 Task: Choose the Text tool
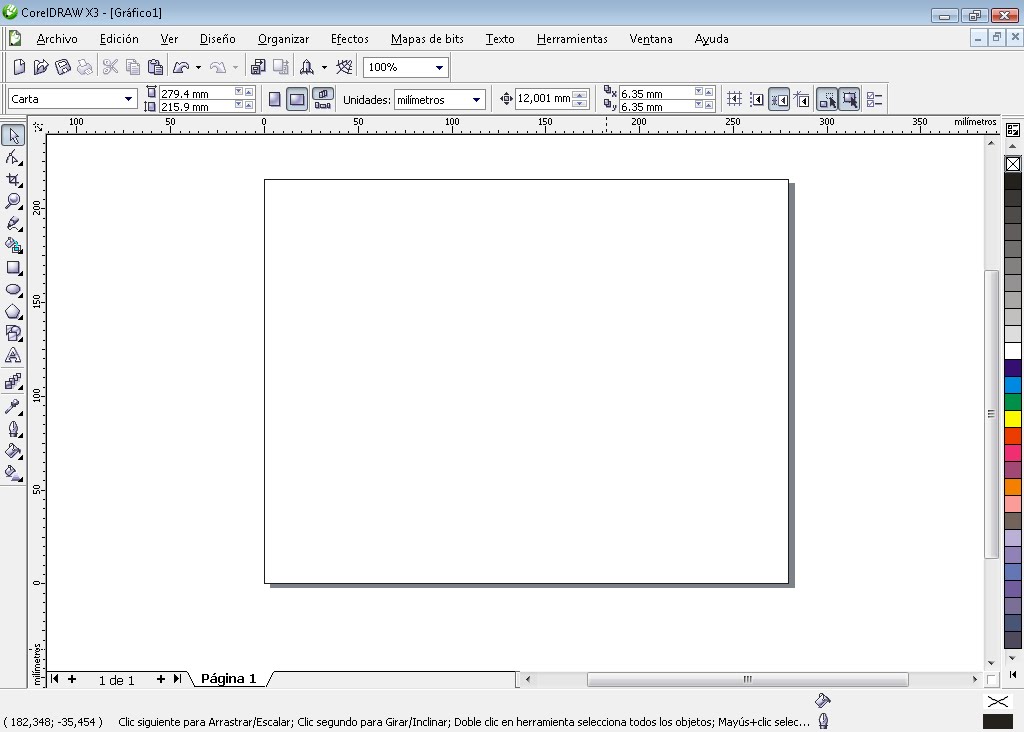coord(13,356)
